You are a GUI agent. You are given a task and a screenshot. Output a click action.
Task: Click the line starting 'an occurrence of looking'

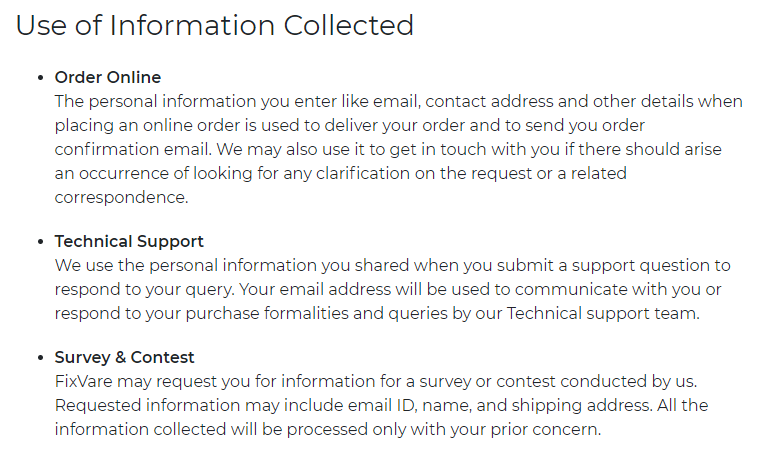(340, 173)
